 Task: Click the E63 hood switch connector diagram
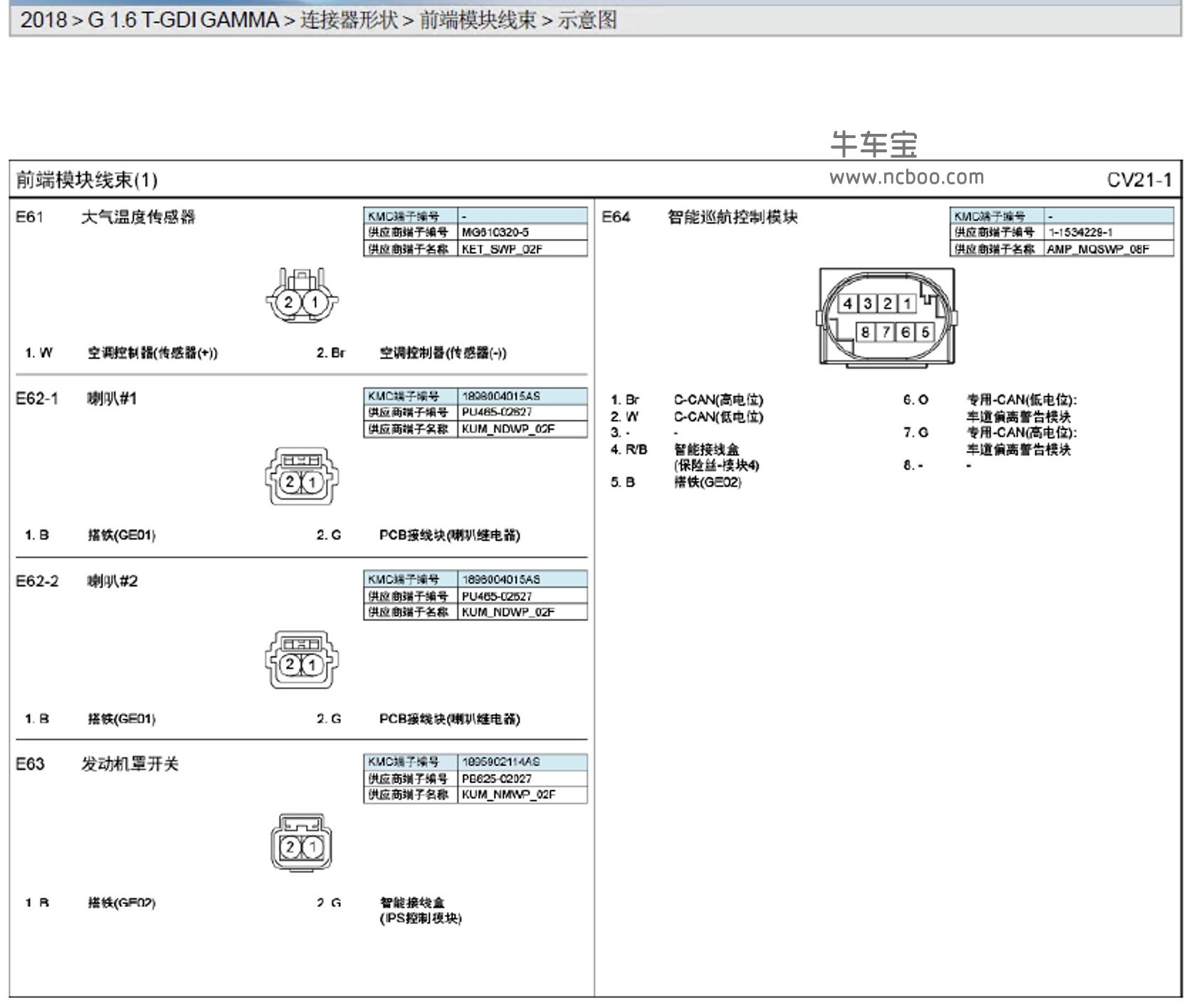pyautogui.click(x=301, y=842)
